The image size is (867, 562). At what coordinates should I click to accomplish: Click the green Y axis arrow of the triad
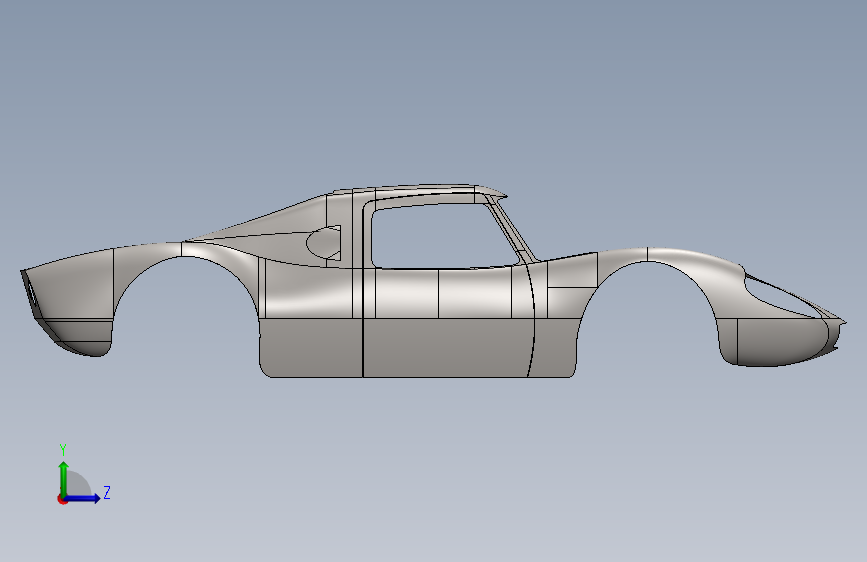pos(64,478)
